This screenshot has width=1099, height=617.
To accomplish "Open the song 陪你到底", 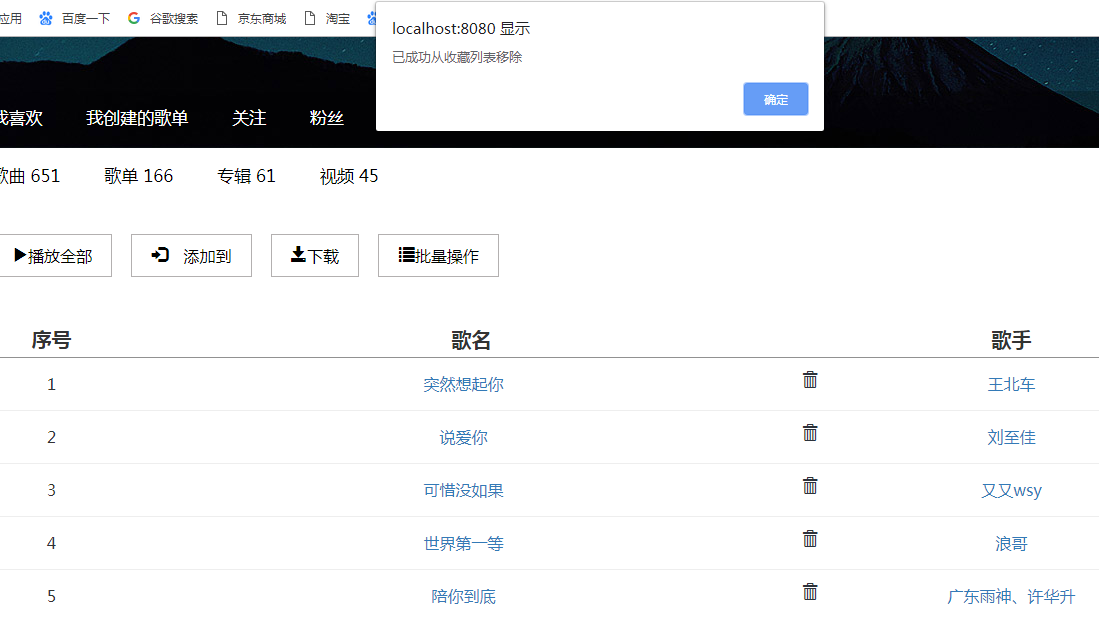I will tap(463, 597).
